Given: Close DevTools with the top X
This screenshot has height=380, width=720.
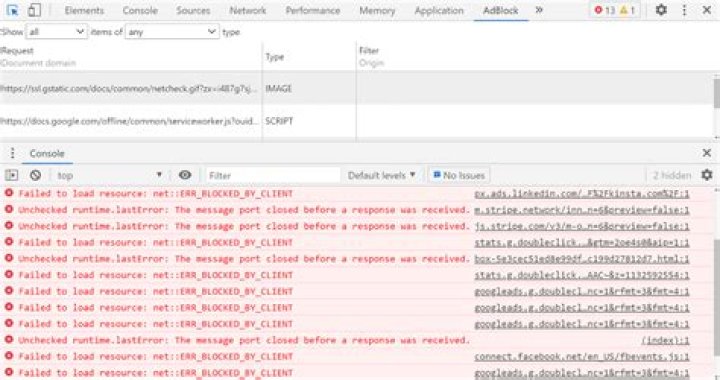Looking at the screenshot, I should click(x=707, y=10).
